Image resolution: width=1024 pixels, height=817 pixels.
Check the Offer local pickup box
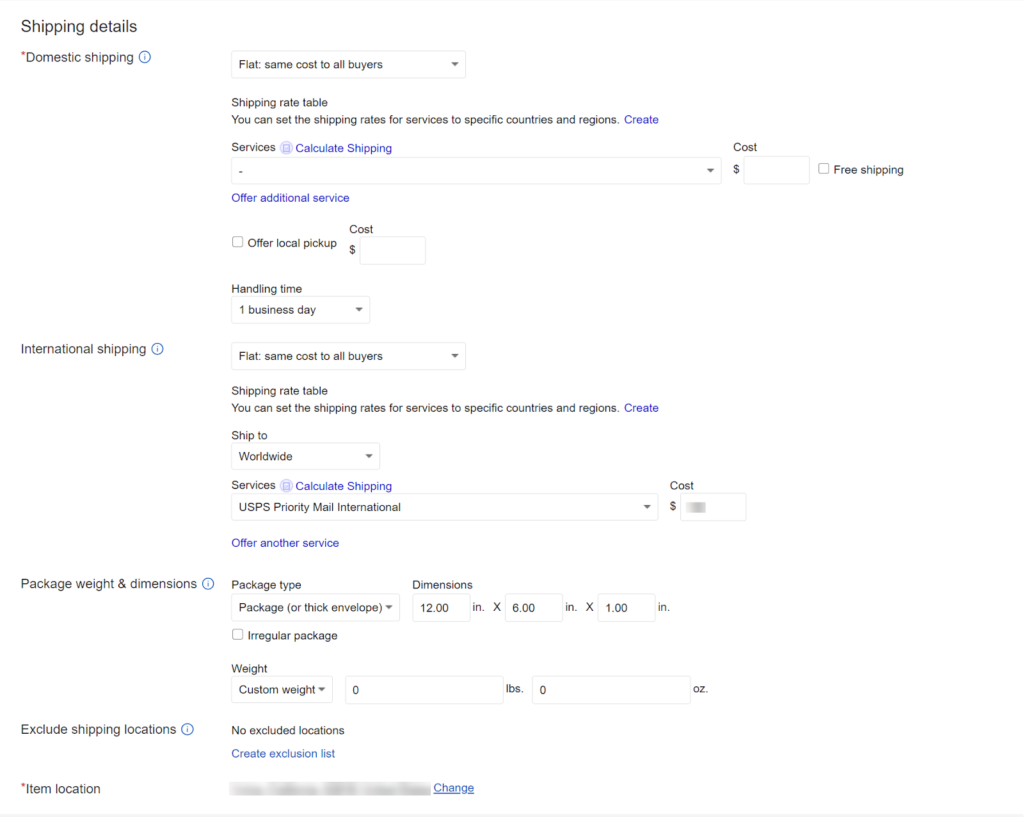click(238, 242)
